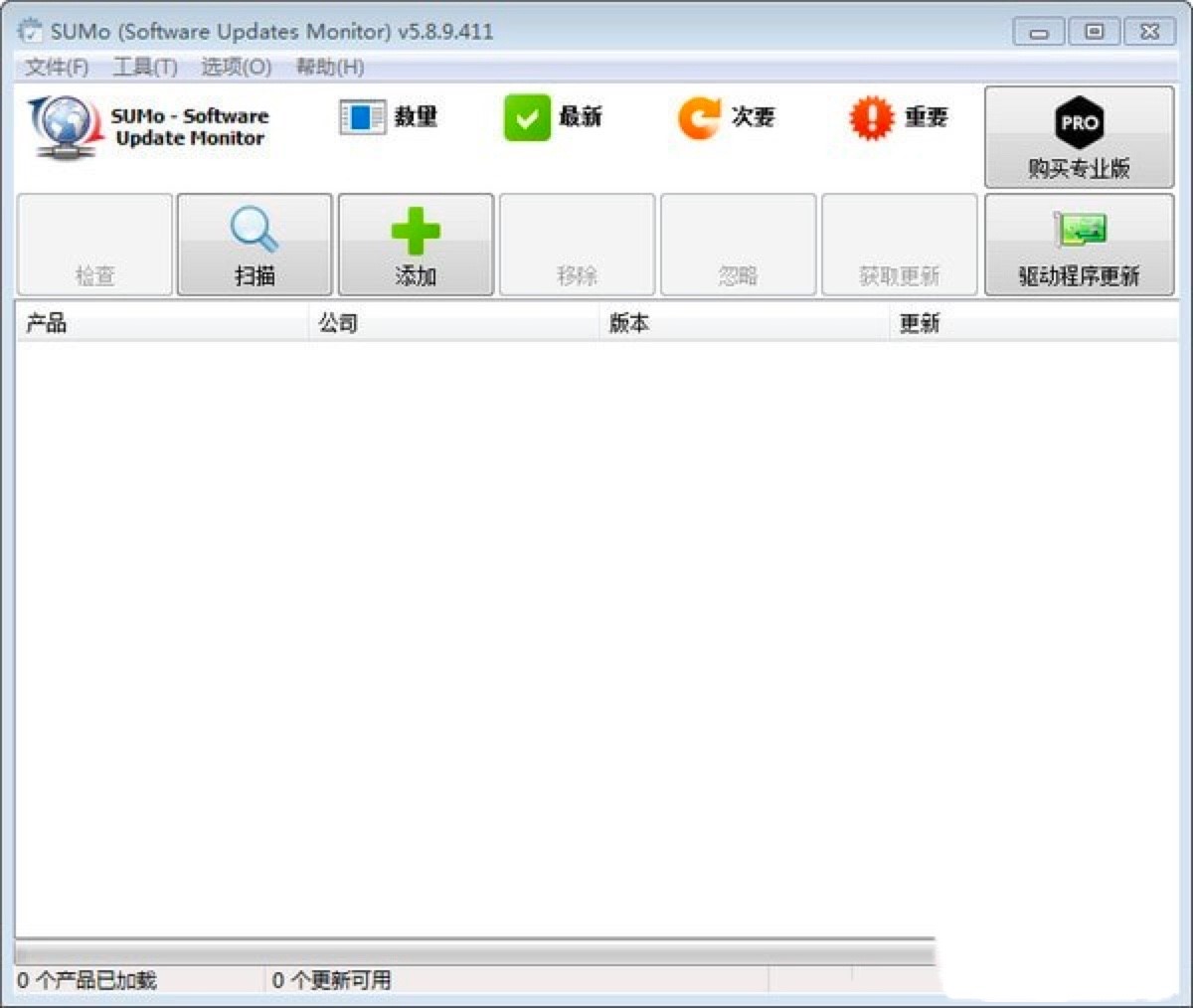This screenshot has height=1008, width=1193.
Task: Open the 选项(O) menu
Action: click(236, 67)
